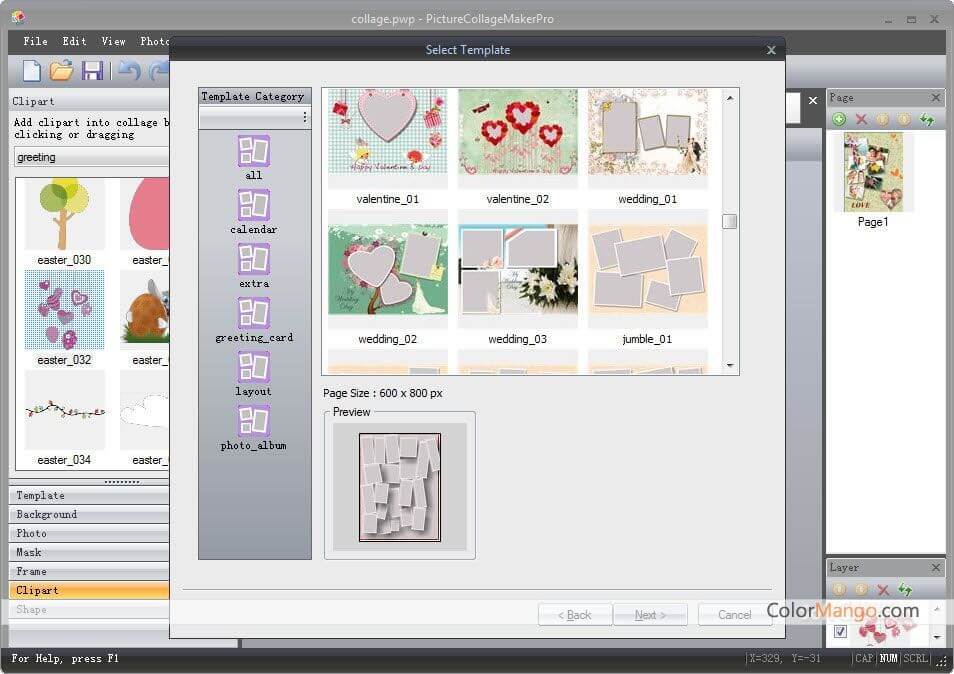Refresh pages with green arrows icon
The height and width of the screenshot is (674, 954).
(927, 119)
